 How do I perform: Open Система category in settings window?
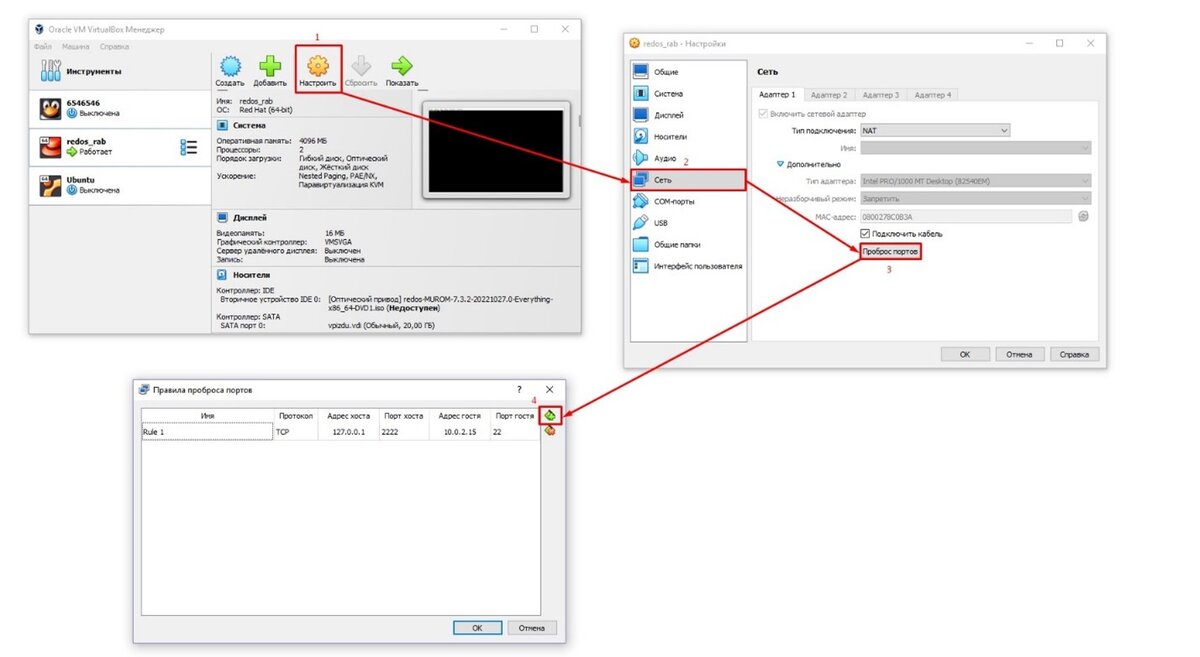click(687, 93)
